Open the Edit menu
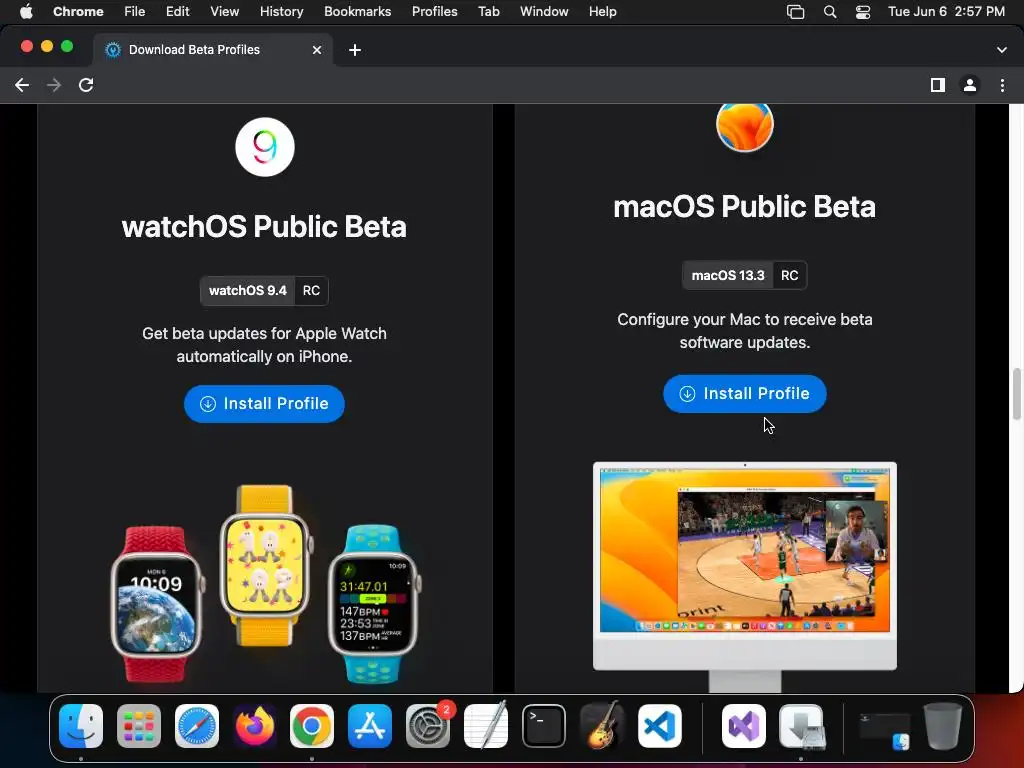Screen dimensions: 1024x768 (x=177, y=12)
